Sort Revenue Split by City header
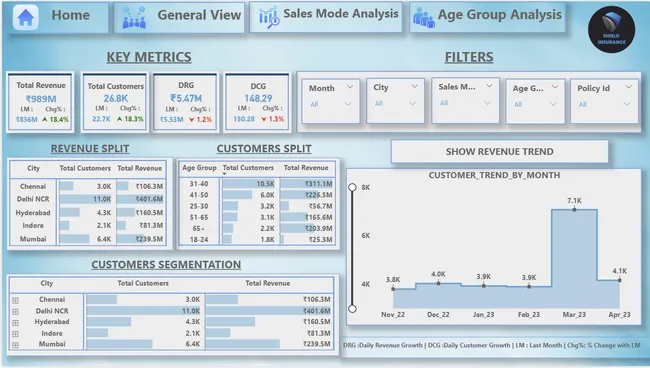 click(33, 168)
